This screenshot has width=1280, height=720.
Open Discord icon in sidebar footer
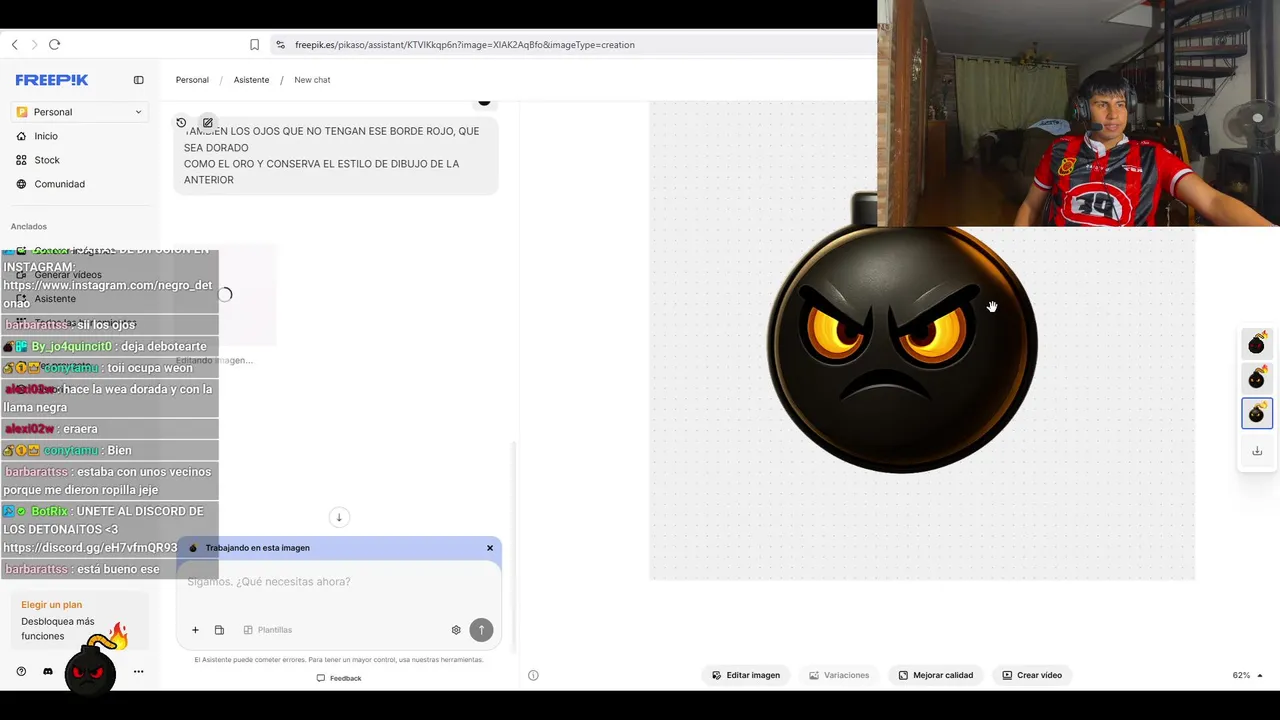(x=48, y=672)
